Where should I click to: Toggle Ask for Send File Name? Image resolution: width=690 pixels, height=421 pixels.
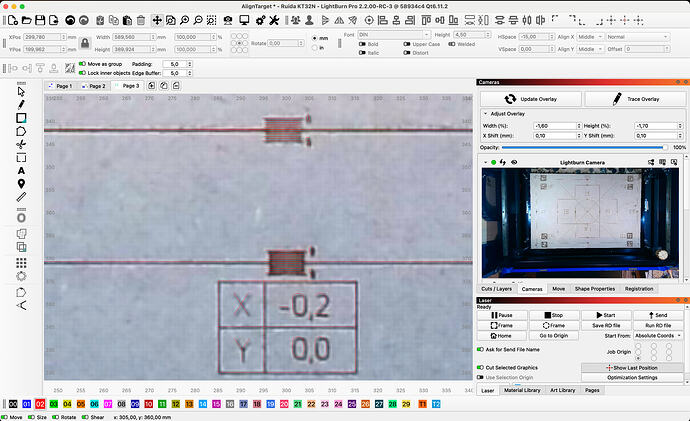(x=480, y=349)
